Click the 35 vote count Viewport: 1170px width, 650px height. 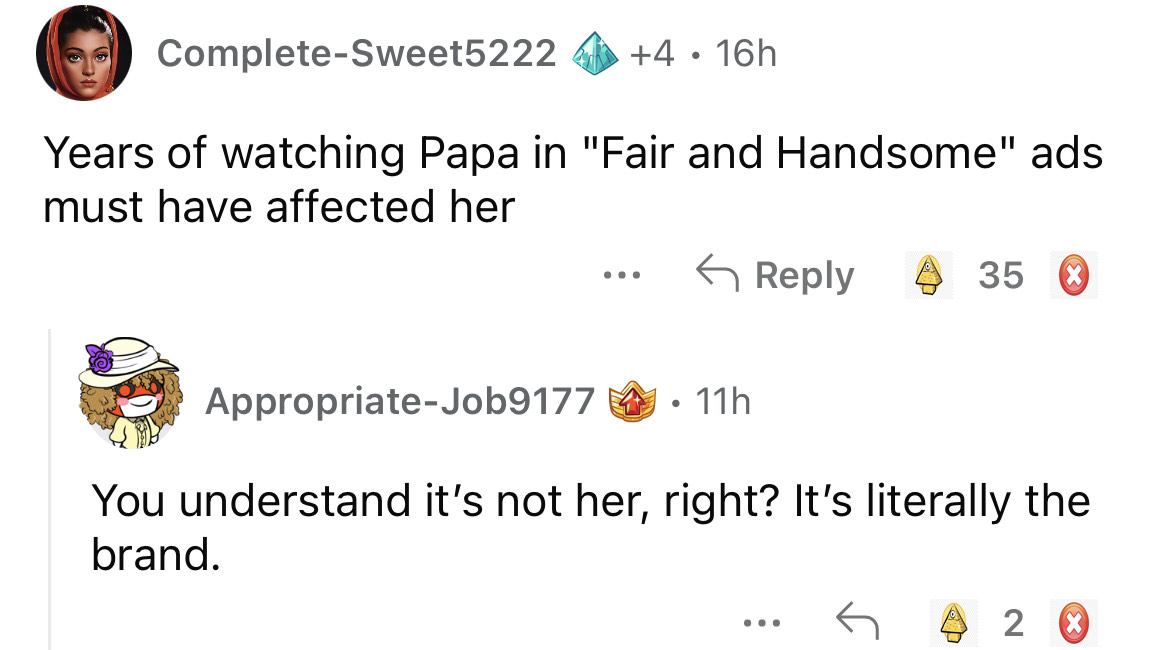tap(1001, 275)
